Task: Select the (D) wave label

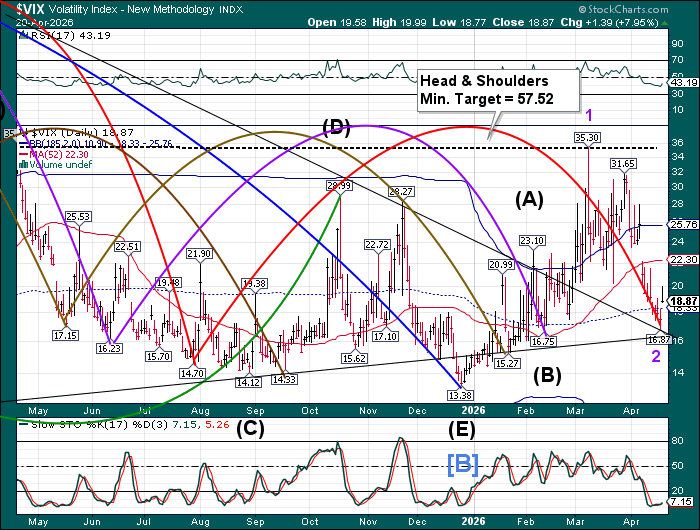Action: pos(338,126)
